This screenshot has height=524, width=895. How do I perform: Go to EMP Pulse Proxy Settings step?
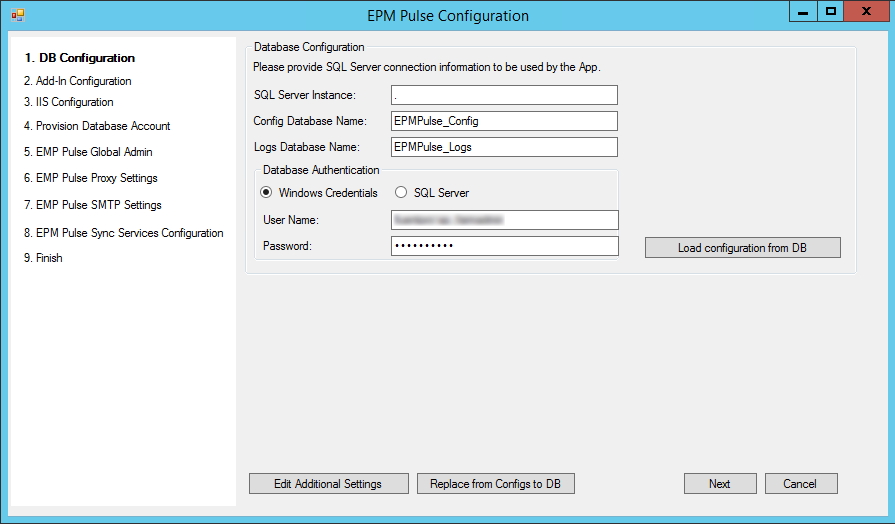pos(91,178)
